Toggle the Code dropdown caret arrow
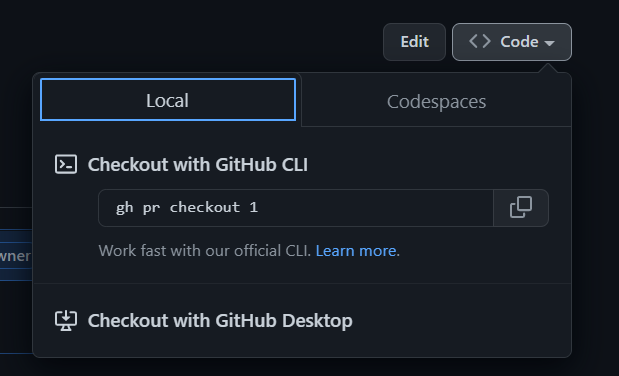The image size is (619, 376). click(x=549, y=43)
